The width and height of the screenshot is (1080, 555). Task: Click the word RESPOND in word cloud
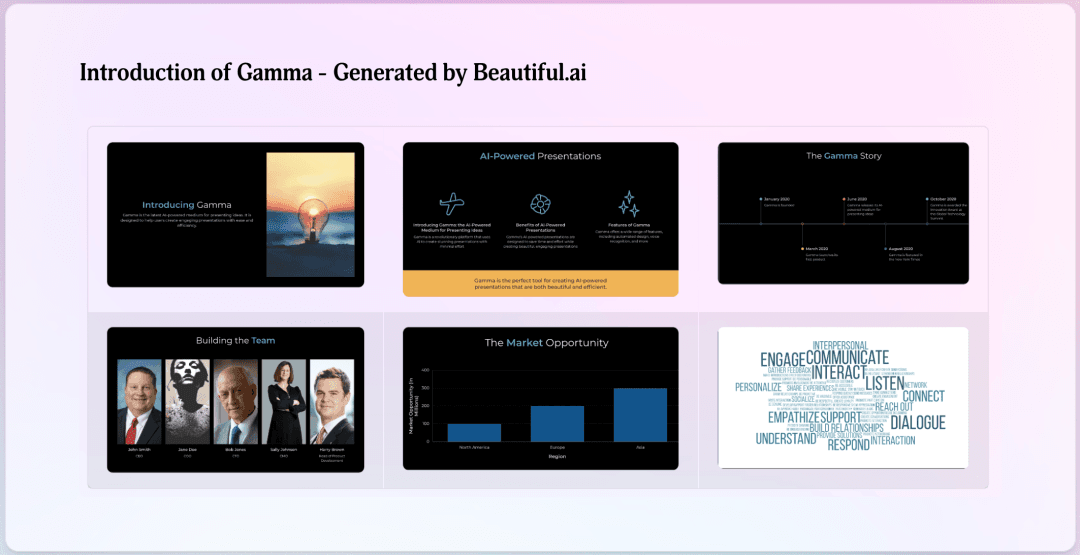pyautogui.click(x=849, y=445)
